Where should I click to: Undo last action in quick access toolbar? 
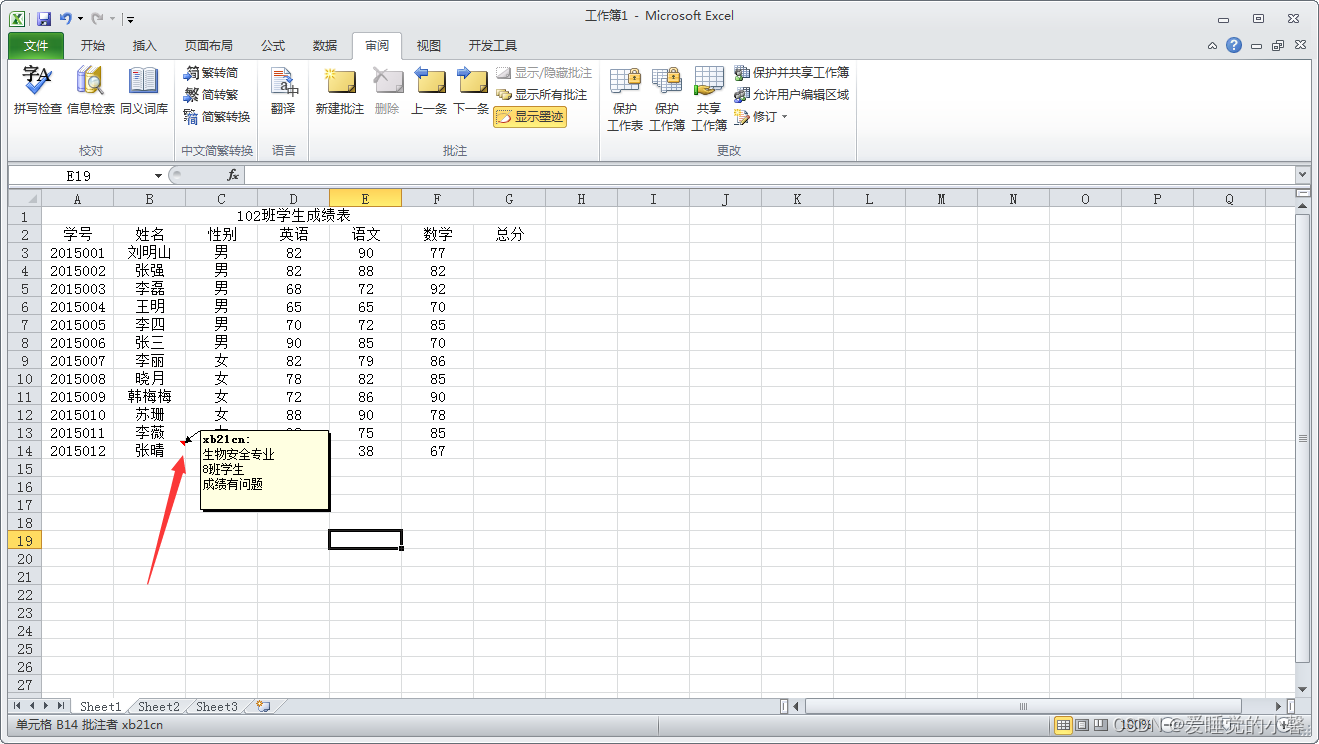click(x=66, y=18)
